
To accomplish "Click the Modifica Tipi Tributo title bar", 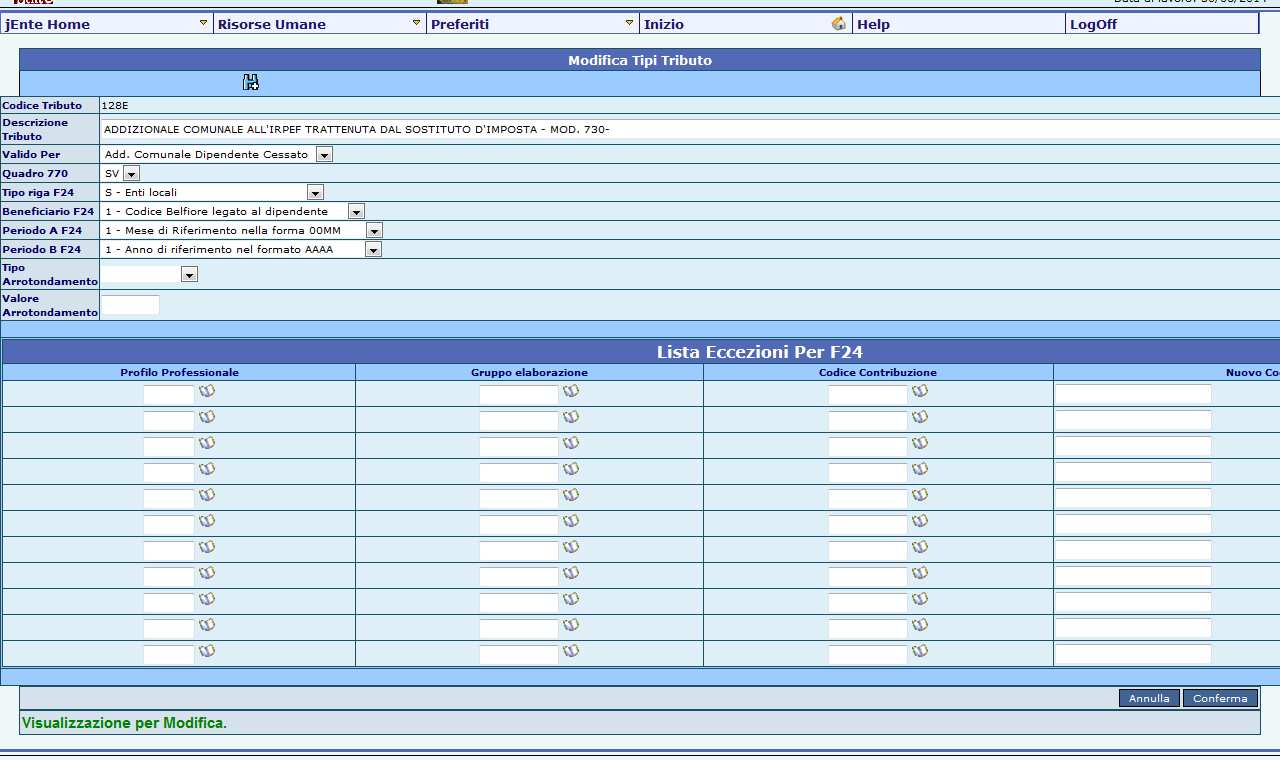I will [x=640, y=60].
